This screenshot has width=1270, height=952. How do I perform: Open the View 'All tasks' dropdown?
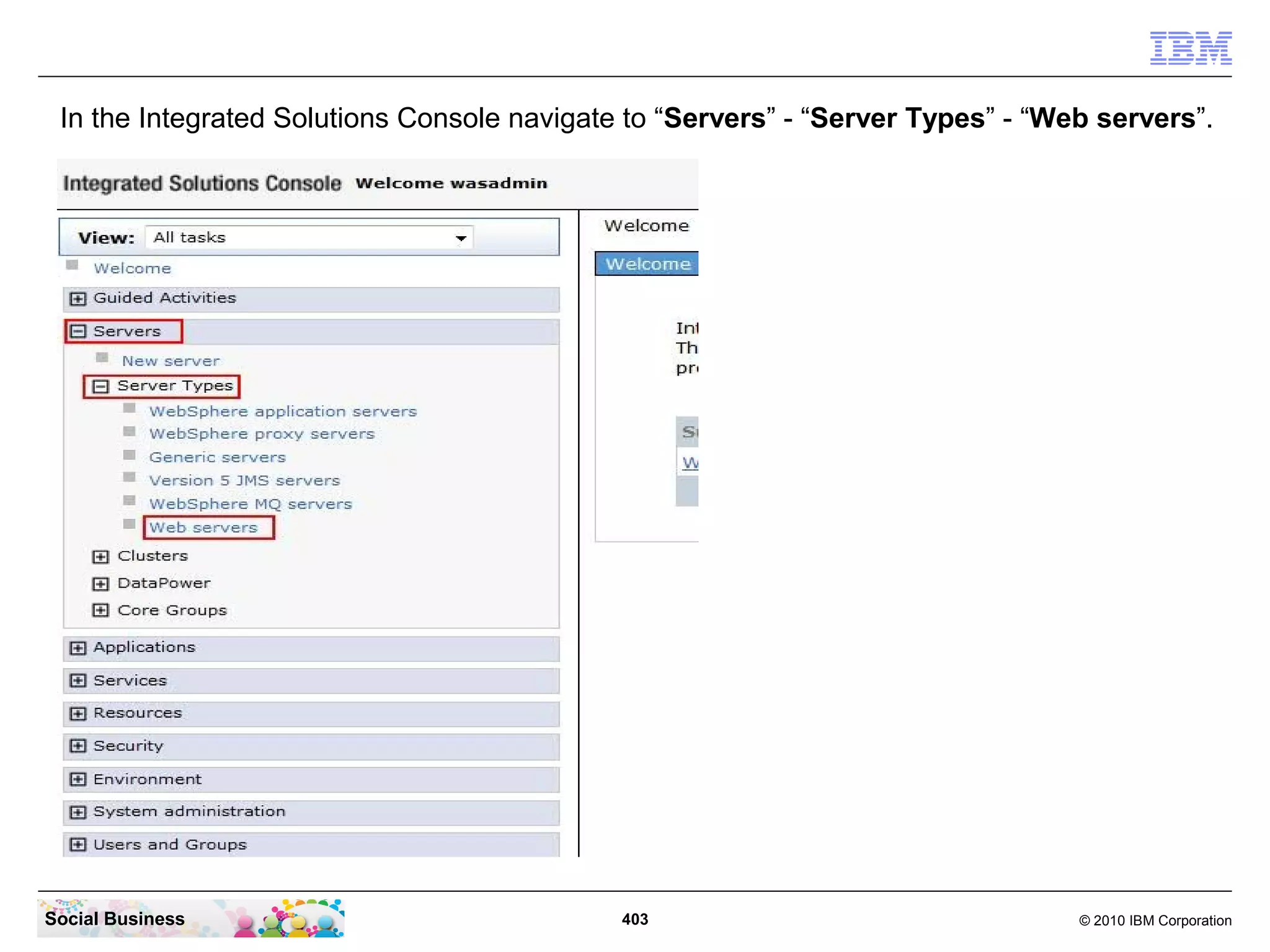(309, 237)
